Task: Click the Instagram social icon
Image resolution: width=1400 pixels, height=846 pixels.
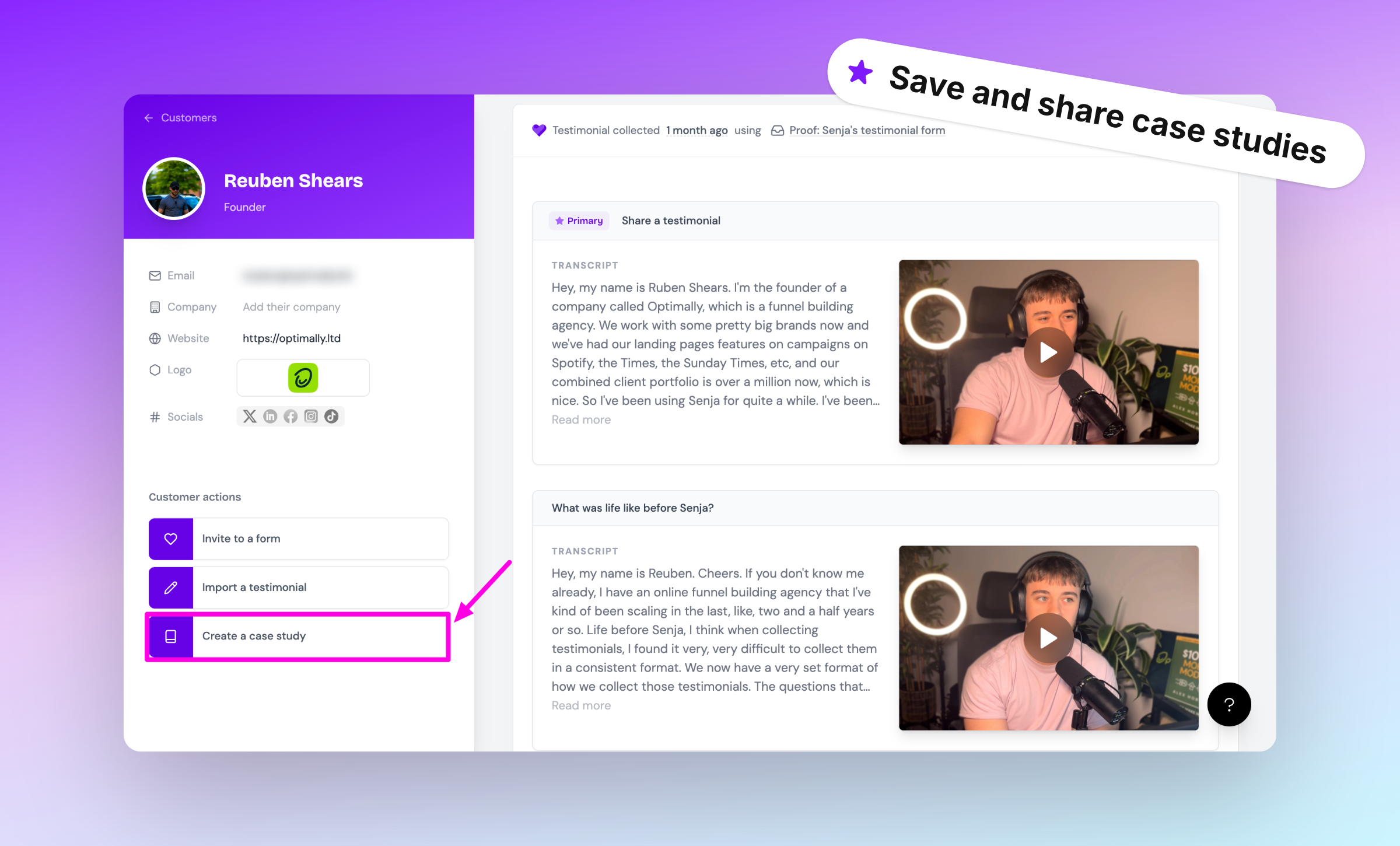Action: point(311,417)
